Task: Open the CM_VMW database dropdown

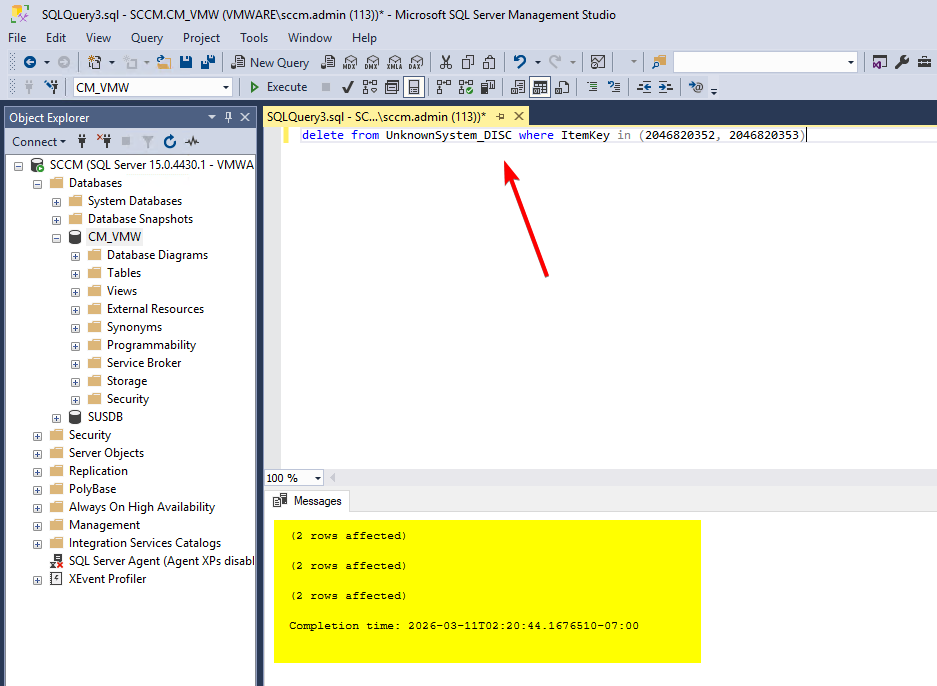Action: (x=226, y=87)
